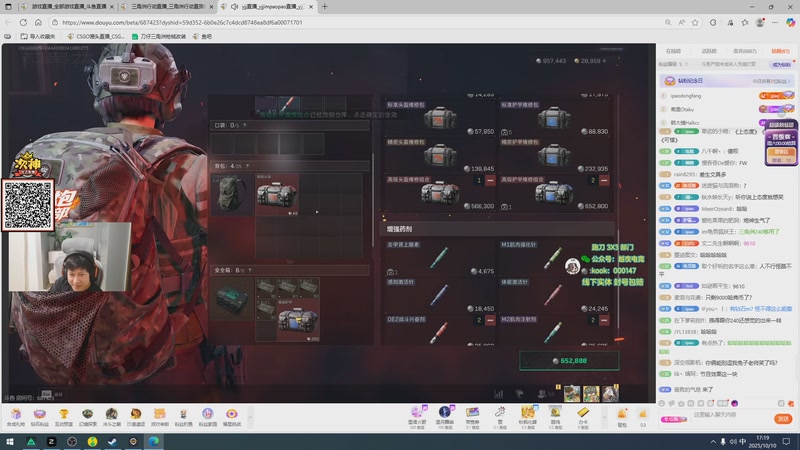Image resolution: width=800 pixels, height=450 pixels.
Task: Switch to the first Douyu game live tab
Action: click(x=67, y=7)
